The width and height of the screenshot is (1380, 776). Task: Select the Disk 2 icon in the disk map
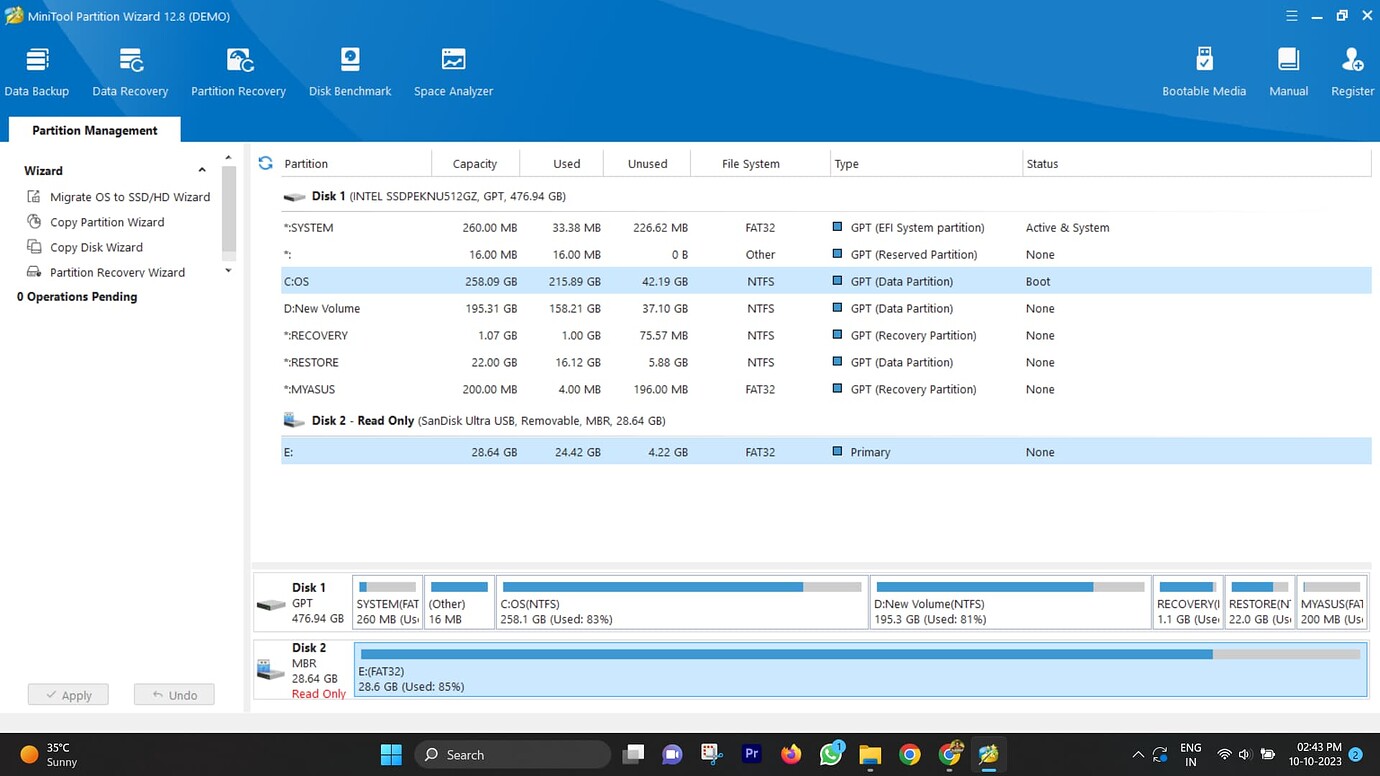click(268, 669)
